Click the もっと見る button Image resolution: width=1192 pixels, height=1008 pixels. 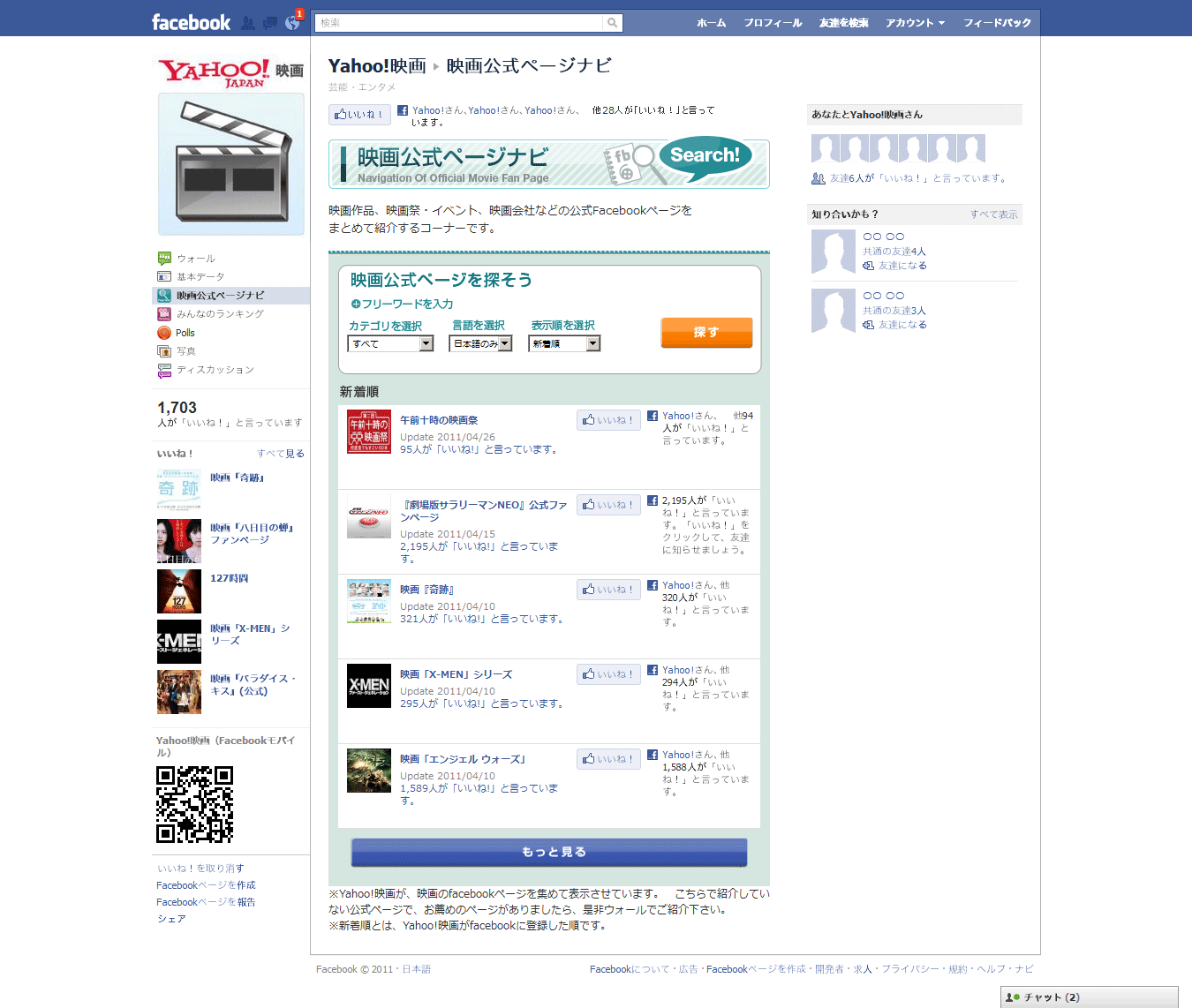pos(549,852)
